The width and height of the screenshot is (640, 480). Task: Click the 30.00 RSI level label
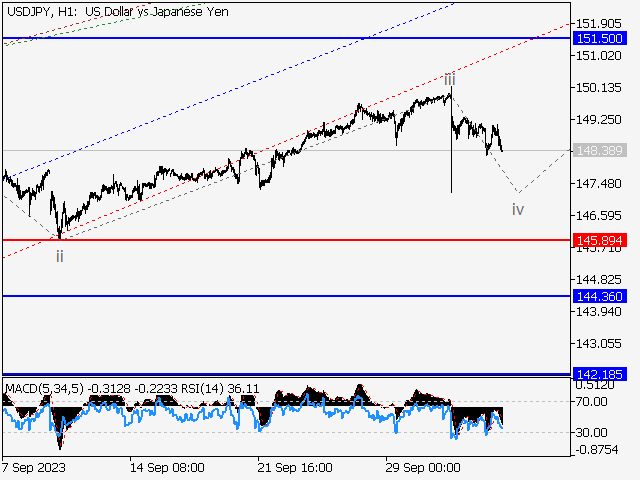[591, 432]
